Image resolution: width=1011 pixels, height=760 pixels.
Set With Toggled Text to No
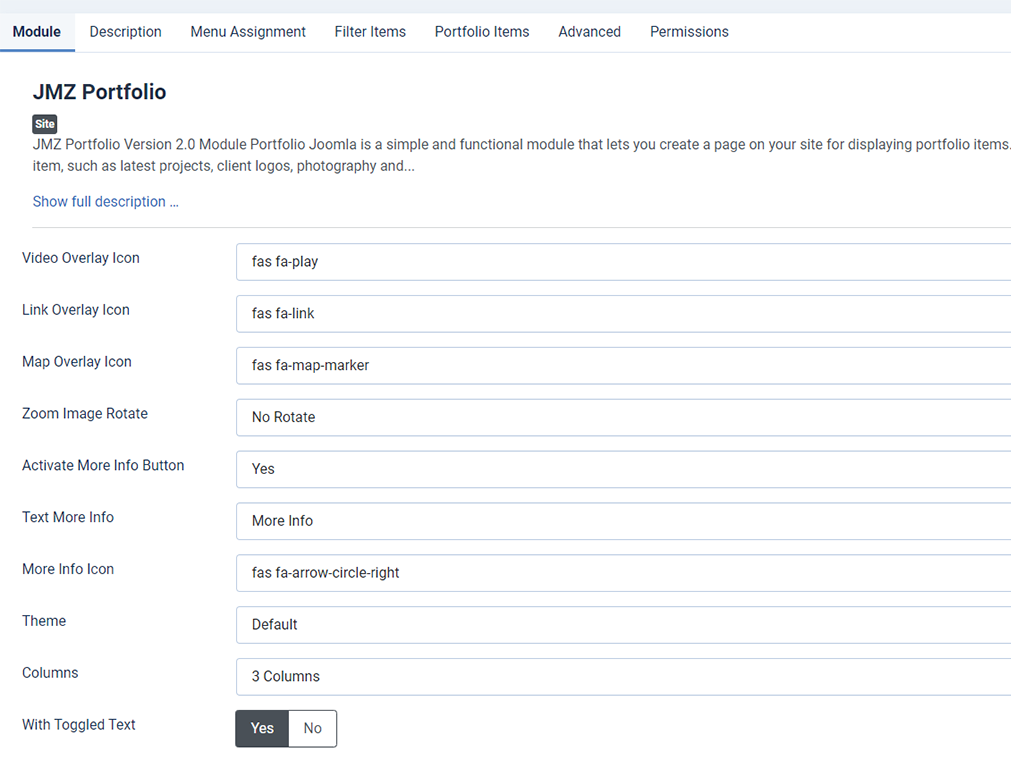(x=313, y=728)
